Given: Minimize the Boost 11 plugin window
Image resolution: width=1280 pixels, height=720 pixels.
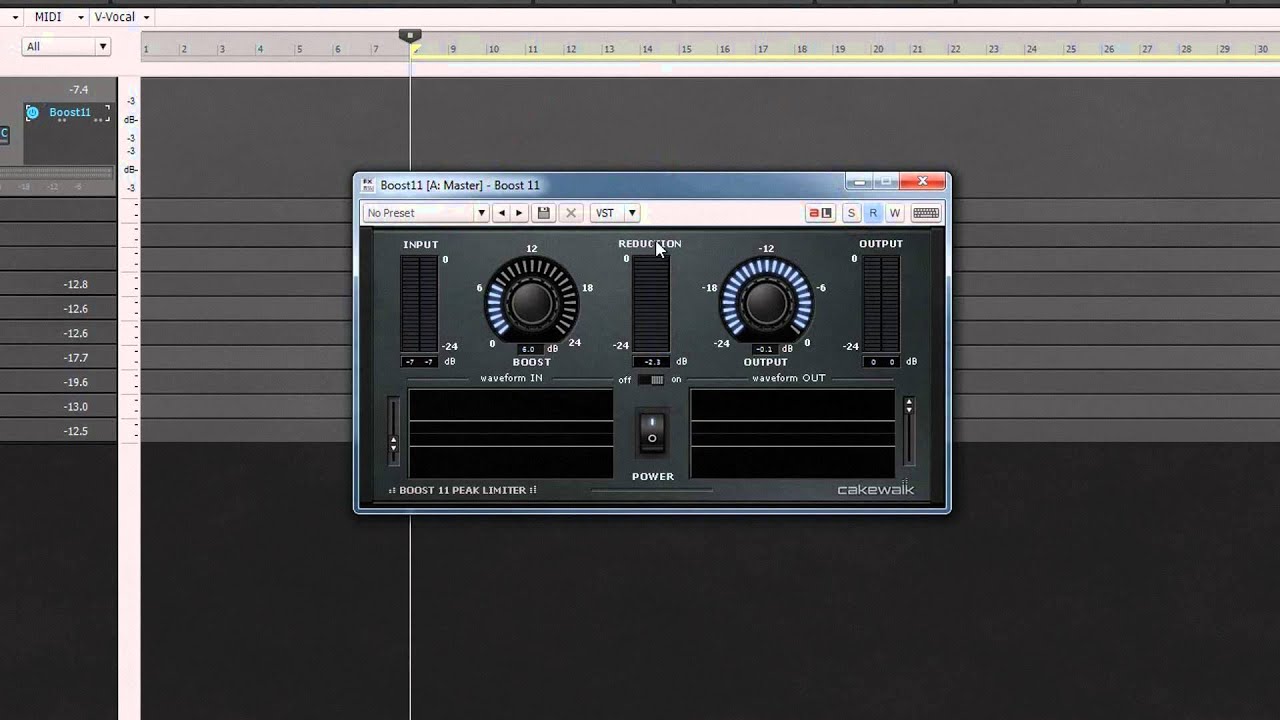Looking at the screenshot, I should (859, 182).
